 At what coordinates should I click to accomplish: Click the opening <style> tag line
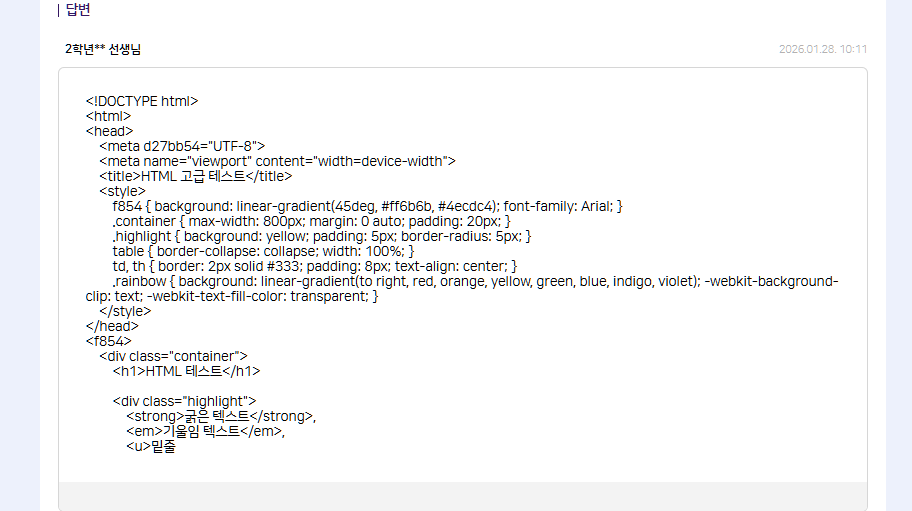tap(122, 191)
